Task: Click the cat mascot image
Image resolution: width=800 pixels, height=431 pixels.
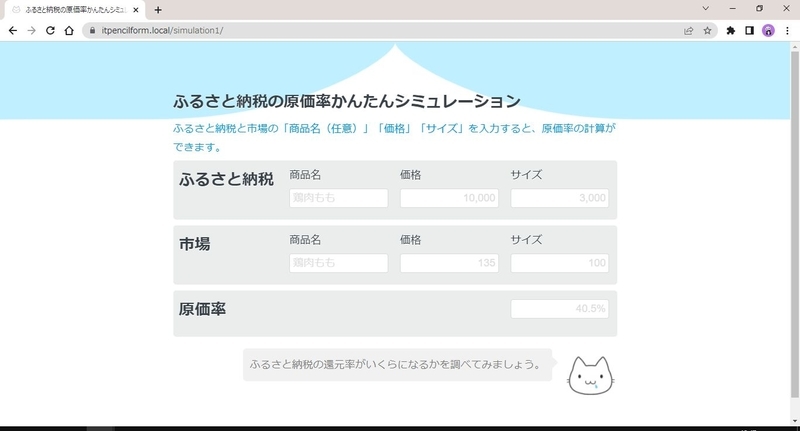Action: point(591,376)
